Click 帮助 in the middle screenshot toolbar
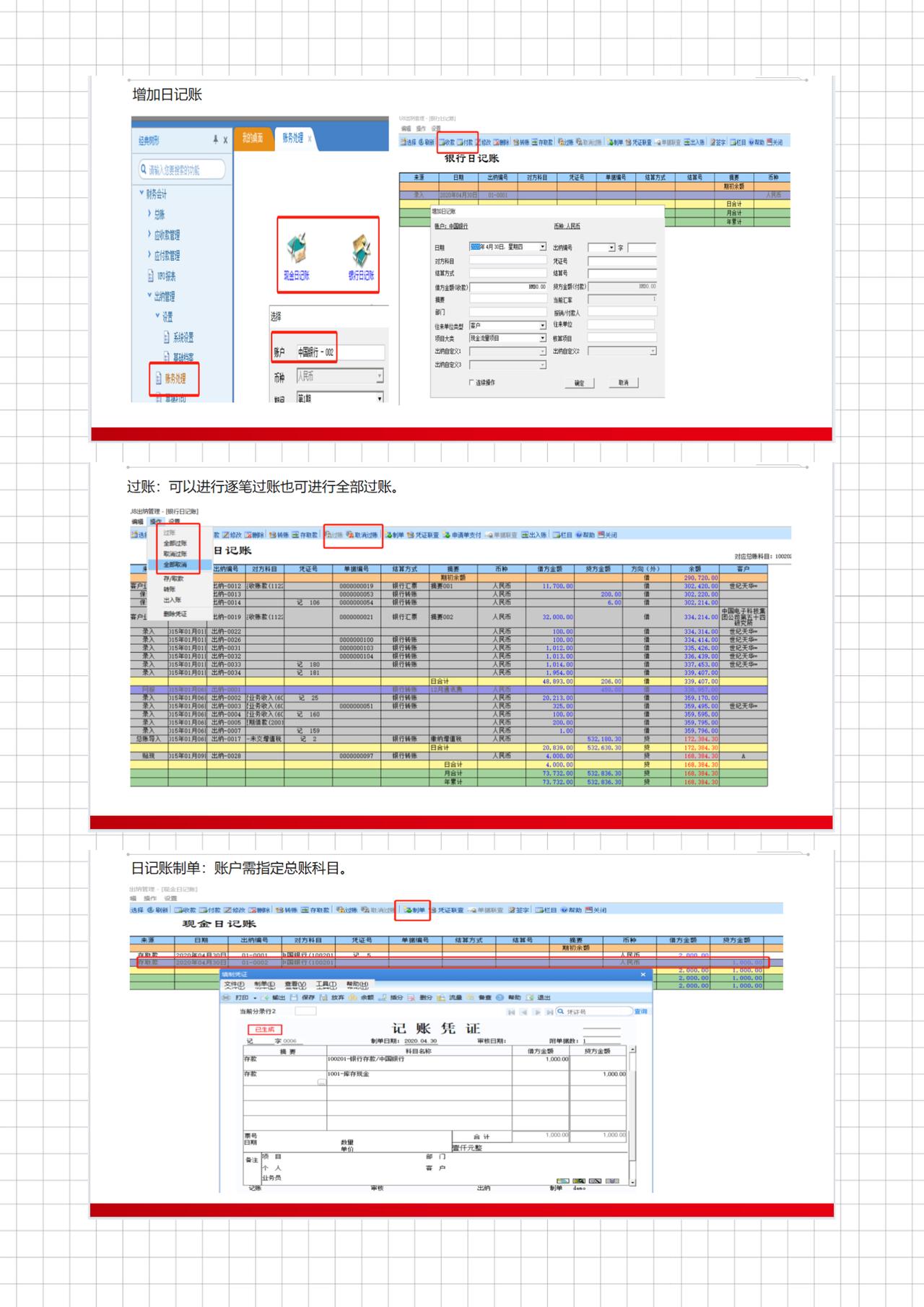 coord(585,535)
